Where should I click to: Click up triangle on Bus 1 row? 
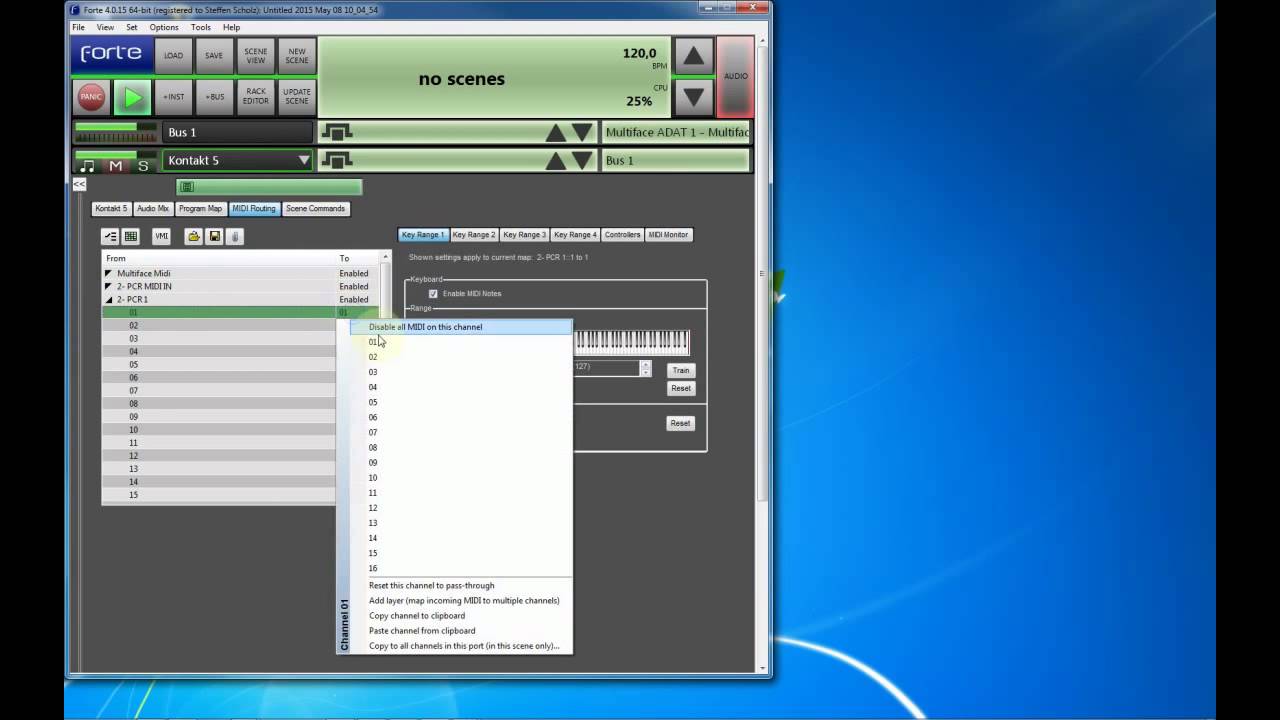coord(556,133)
